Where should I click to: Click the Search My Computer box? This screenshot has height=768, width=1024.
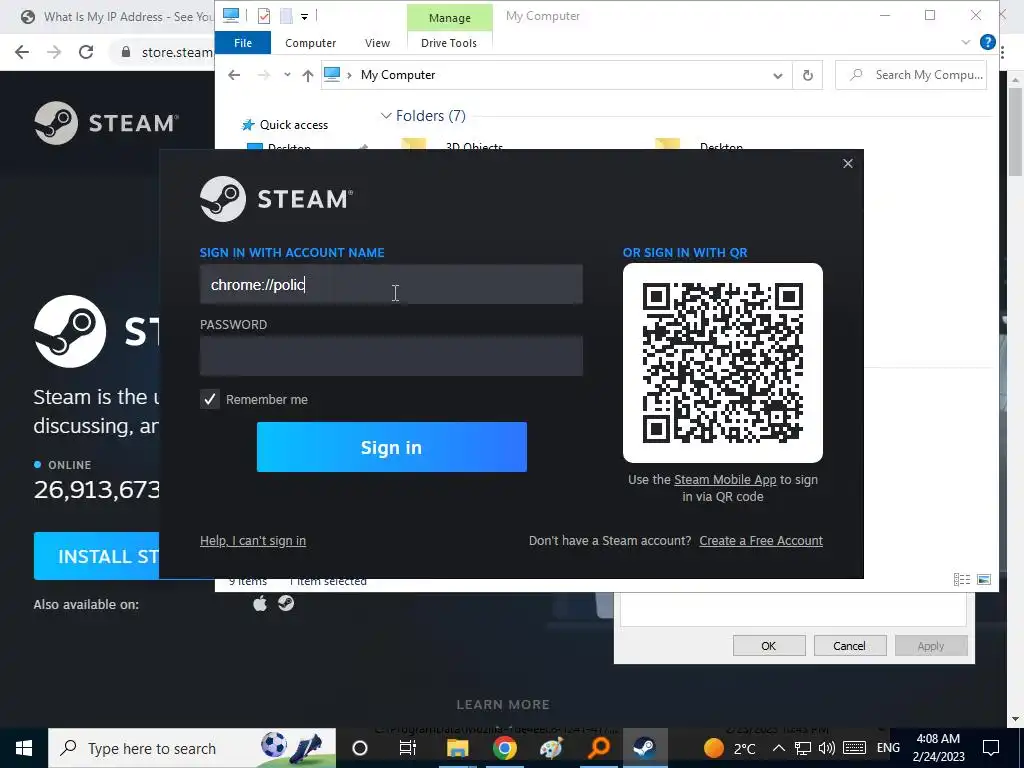pyautogui.click(x=911, y=75)
